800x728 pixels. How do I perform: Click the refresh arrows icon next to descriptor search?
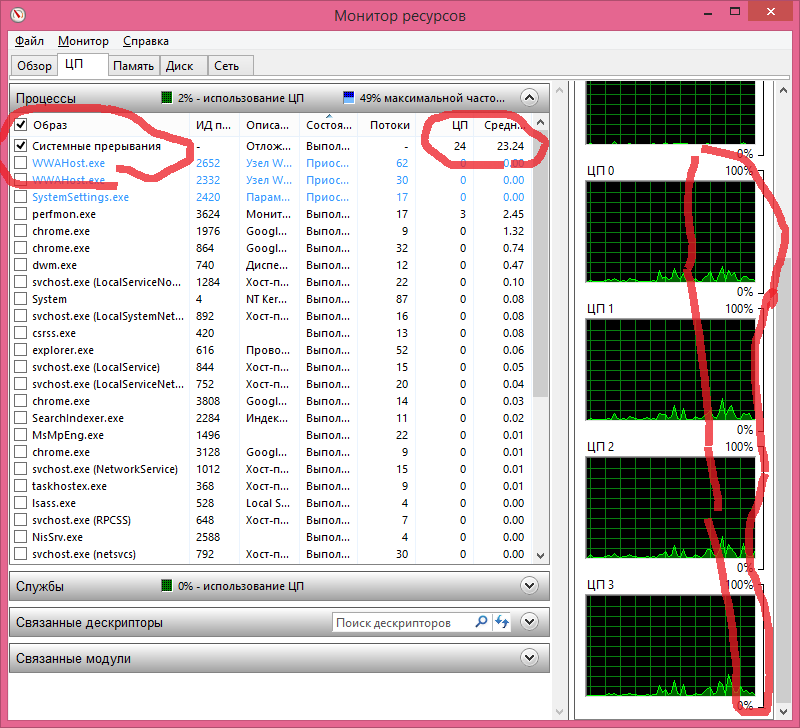(x=502, y=622)
